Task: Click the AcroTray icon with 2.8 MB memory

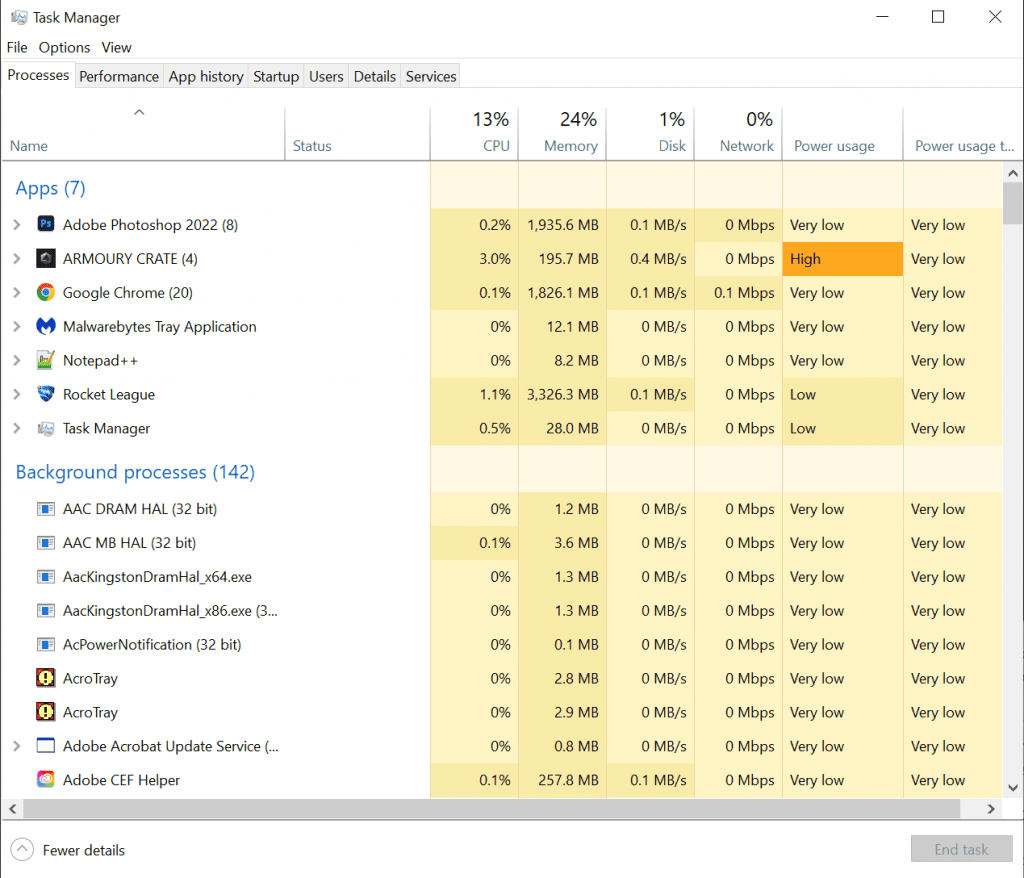Action: pos(45,678)
